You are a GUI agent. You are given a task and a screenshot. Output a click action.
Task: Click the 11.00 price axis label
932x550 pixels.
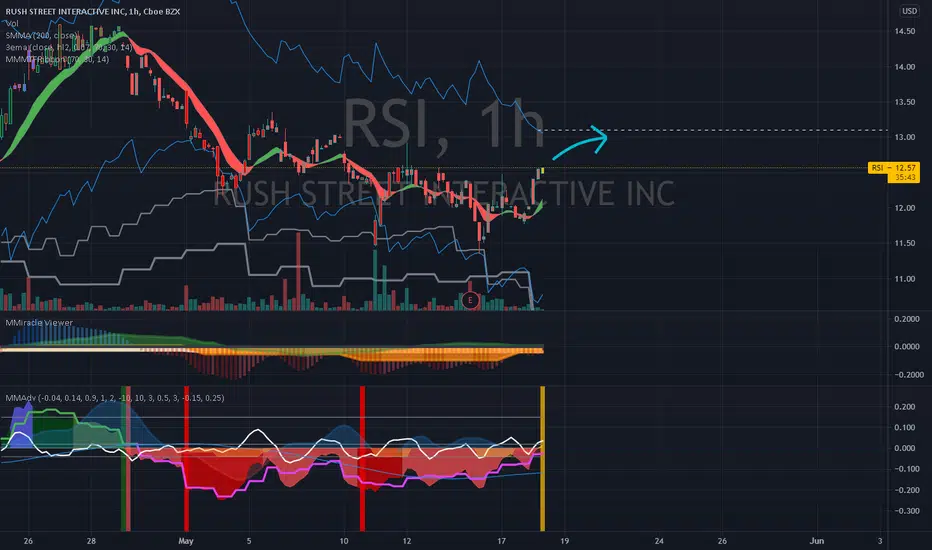pos(905,278)
